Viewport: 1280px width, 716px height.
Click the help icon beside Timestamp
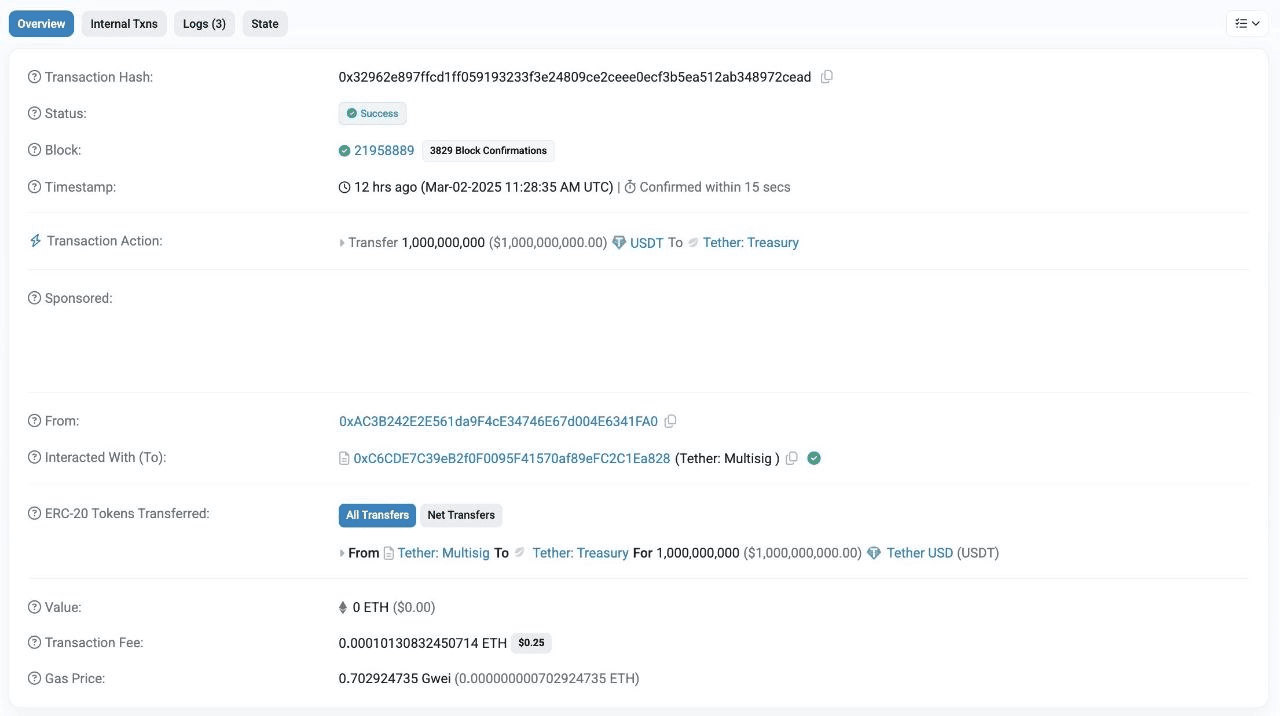(x=35, y=187)
